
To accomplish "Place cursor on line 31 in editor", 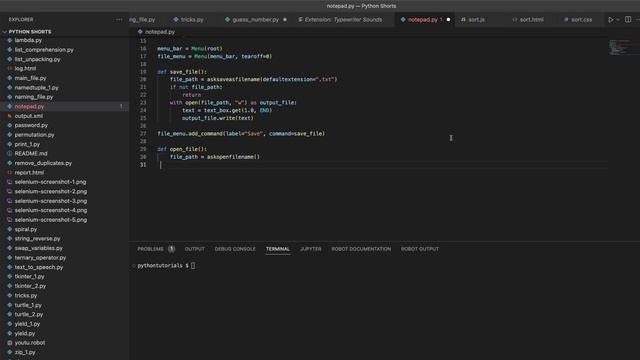I will 382,164.
